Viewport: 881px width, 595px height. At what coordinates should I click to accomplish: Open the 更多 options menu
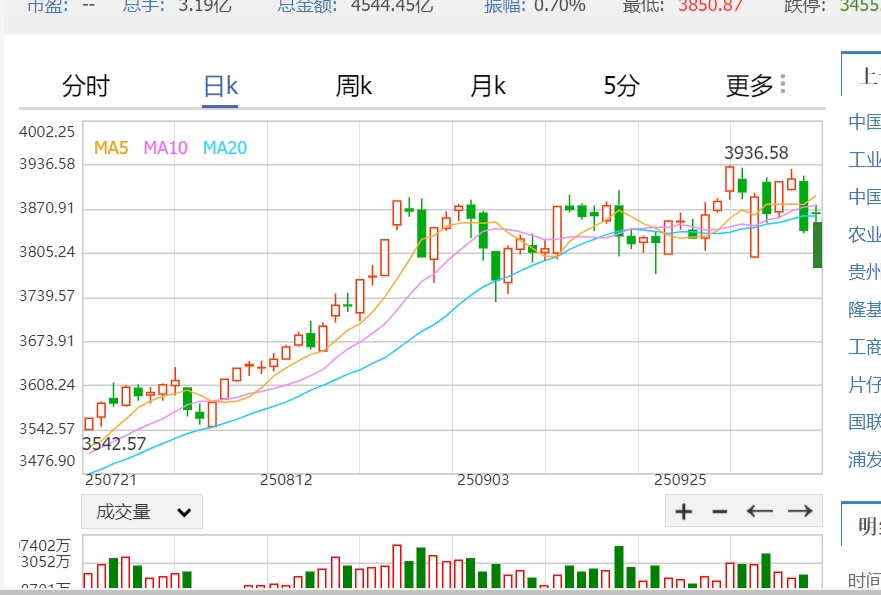tap(756, 86)
